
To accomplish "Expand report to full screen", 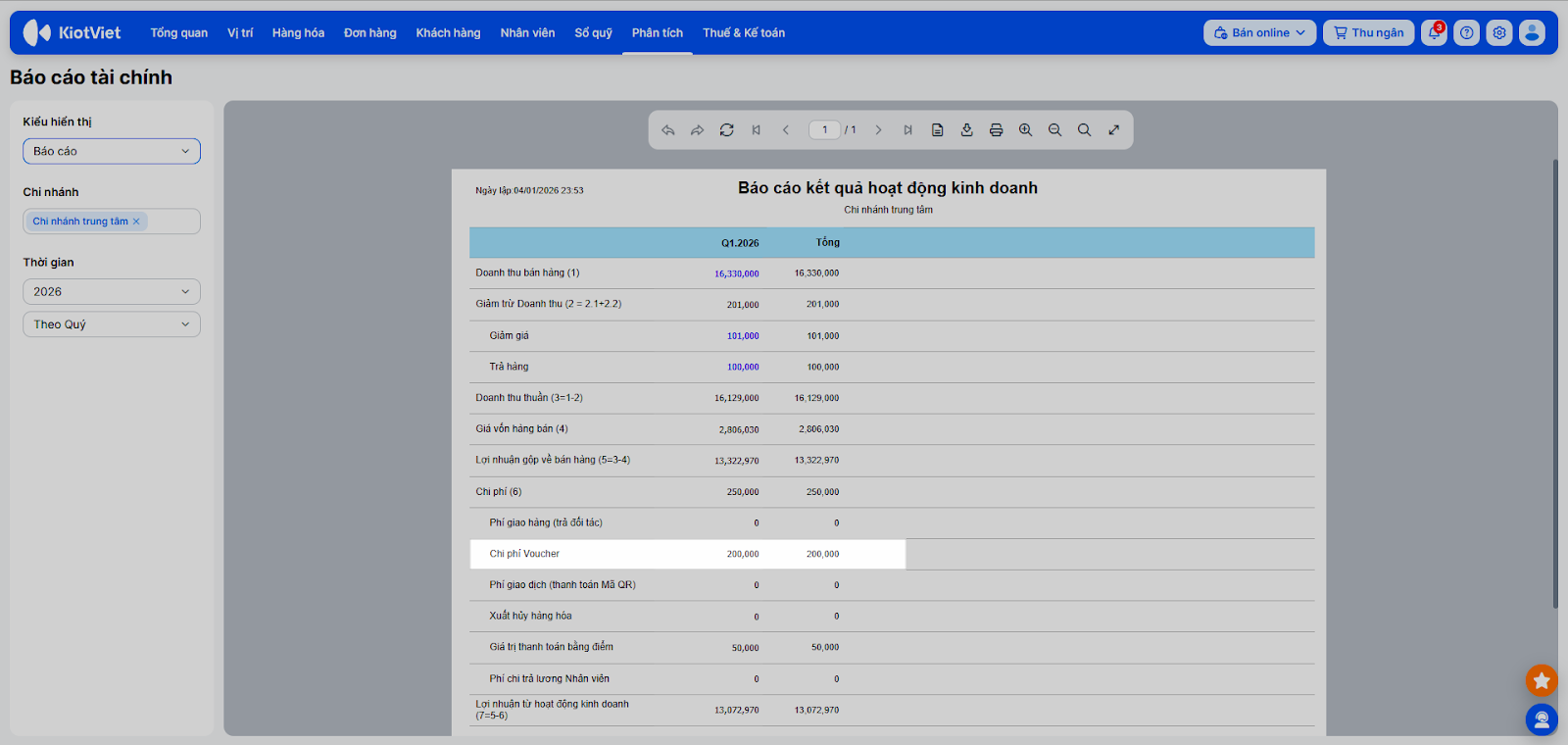I will click(1113, 130).
